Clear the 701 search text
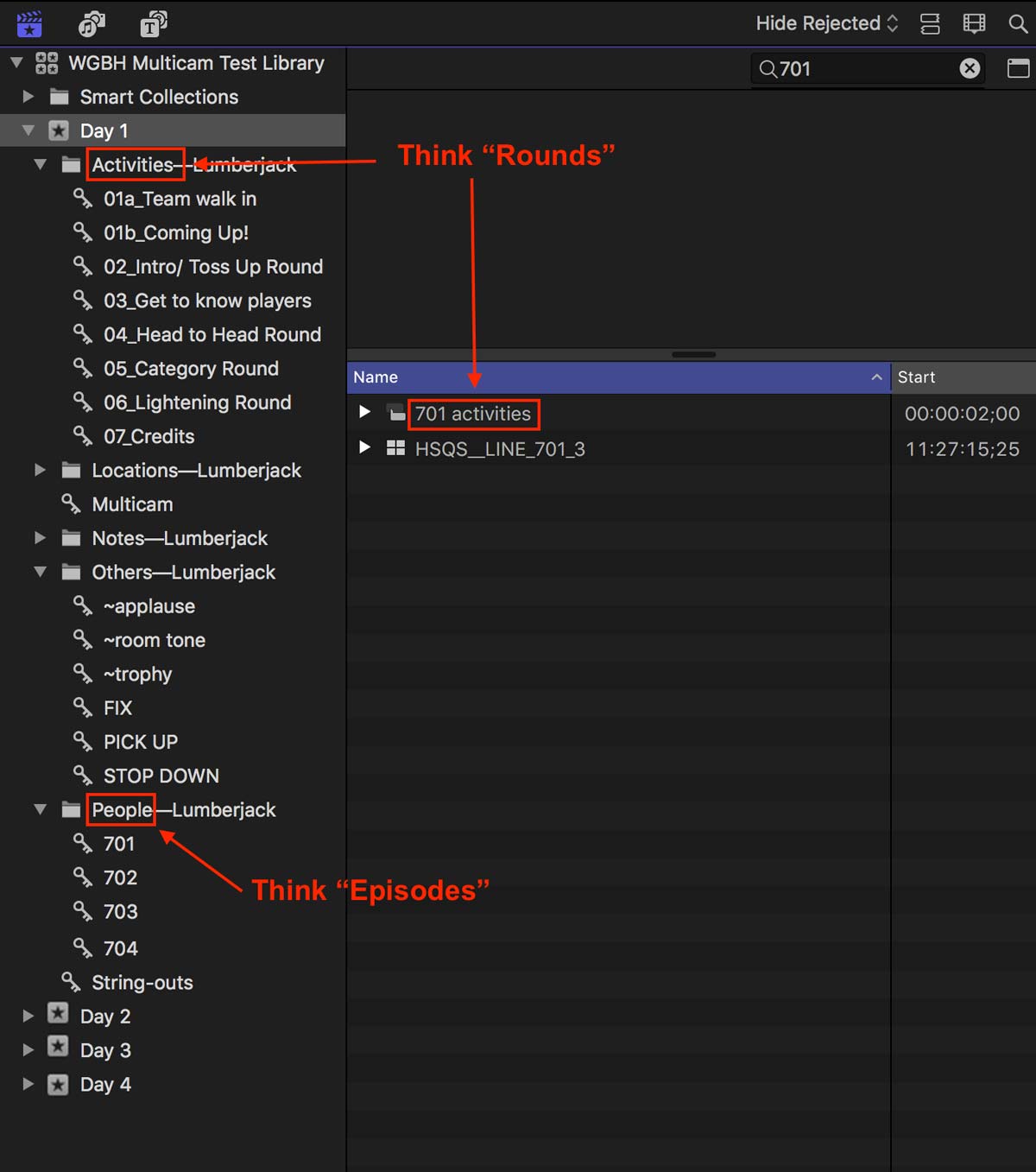 pos(970,68)
